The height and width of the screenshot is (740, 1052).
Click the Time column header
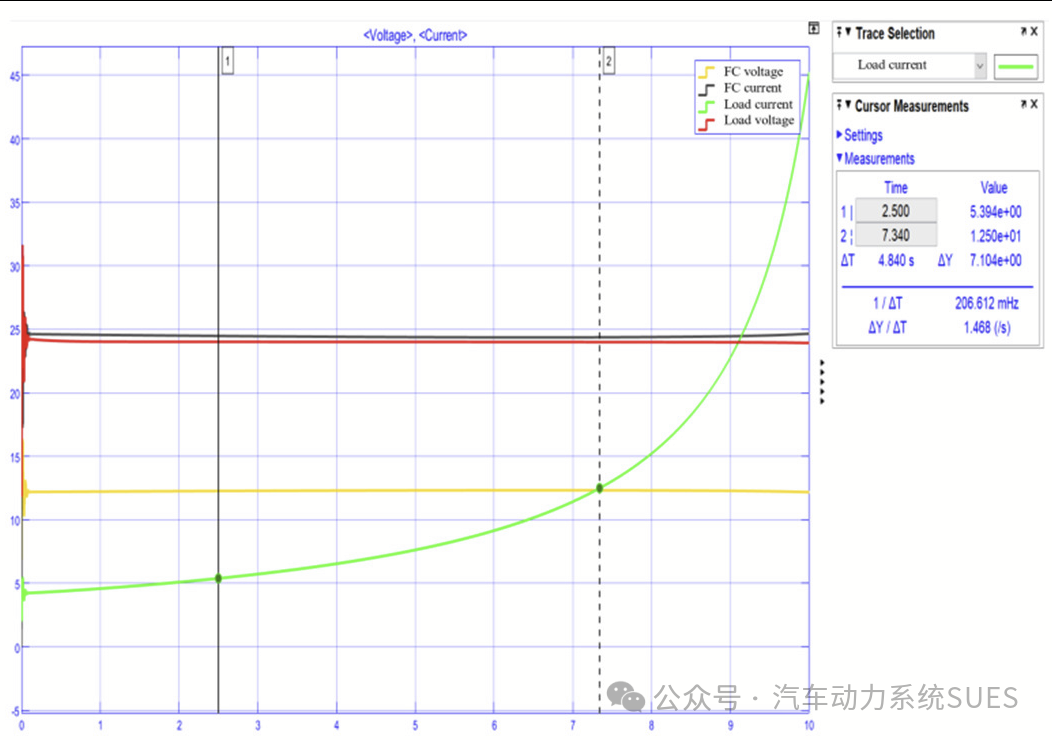pos(896,188)
